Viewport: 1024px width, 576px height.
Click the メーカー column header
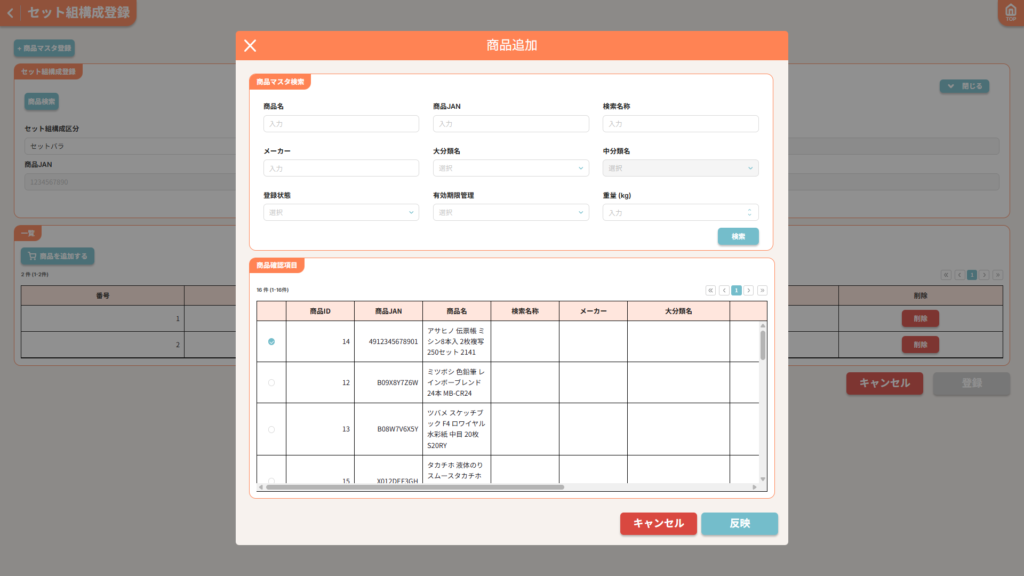tap(593, 312)
